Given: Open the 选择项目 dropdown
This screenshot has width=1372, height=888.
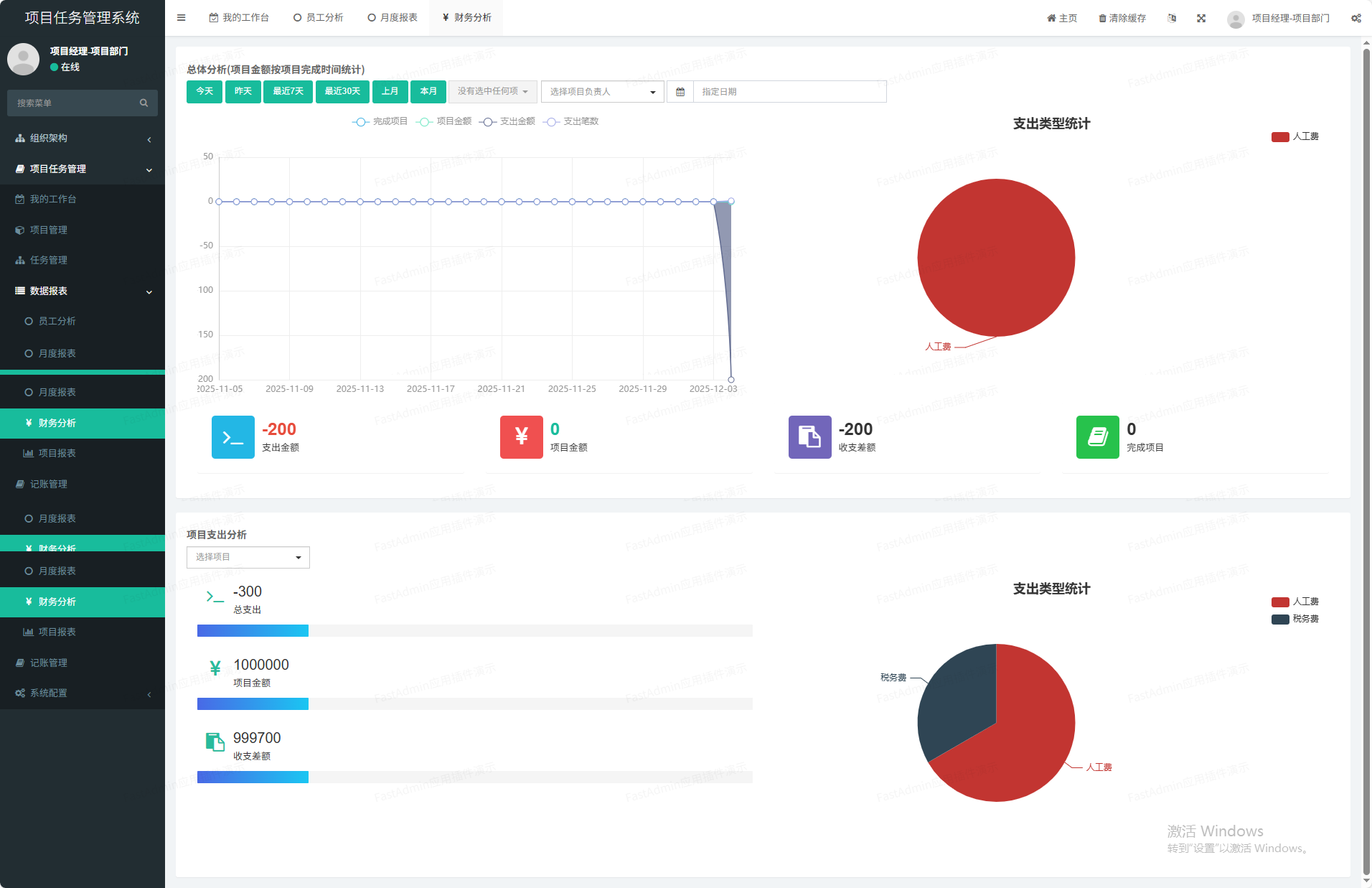Looking at the screenshot, I should point(248,557).
